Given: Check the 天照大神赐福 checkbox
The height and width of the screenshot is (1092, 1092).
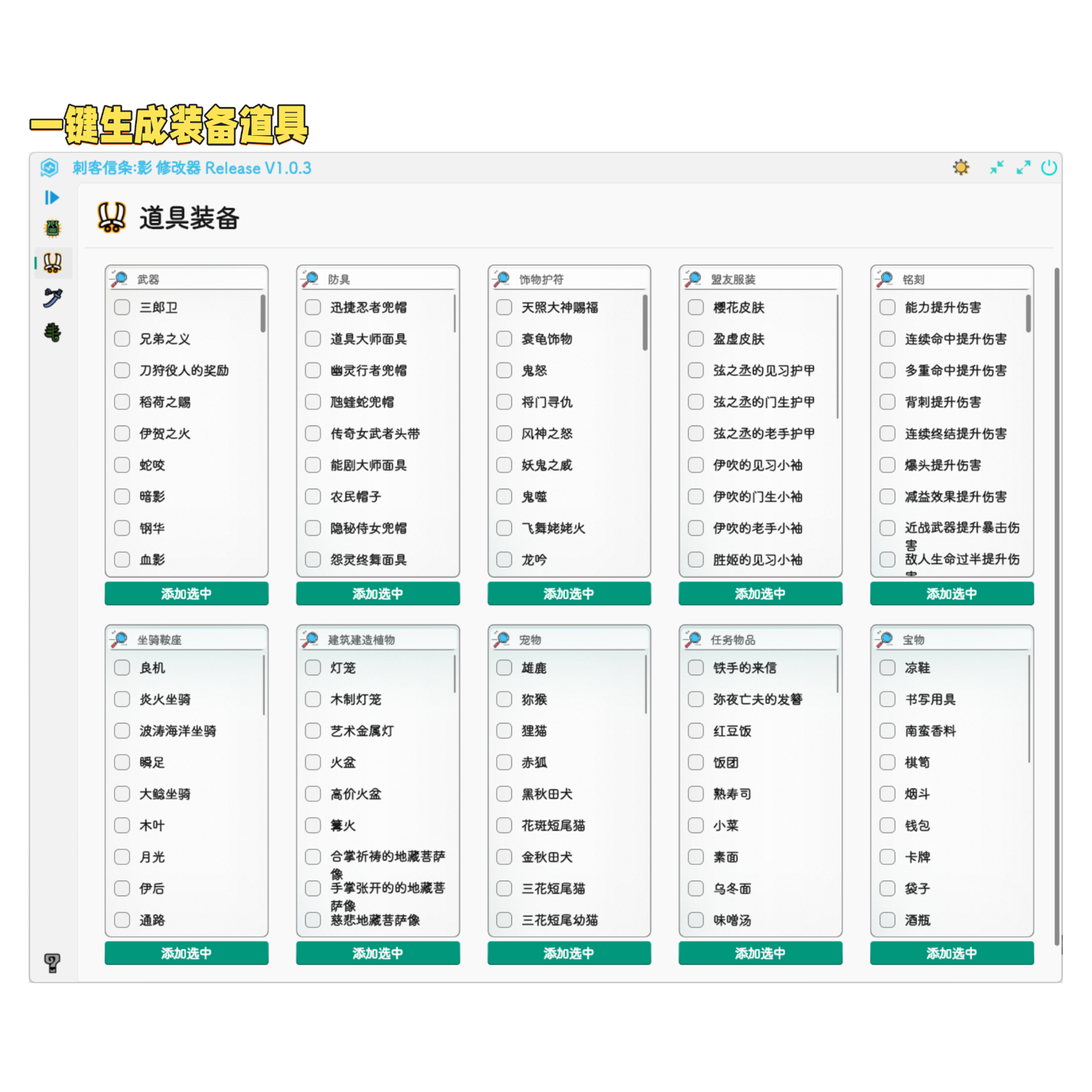Looking at the screenshot, I should coord(504,307).
